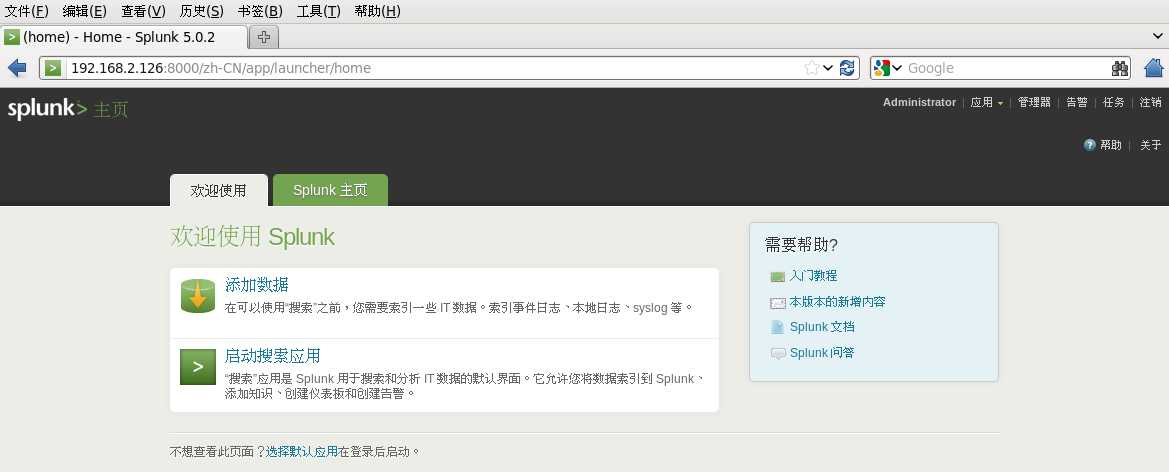Click the 关于 link in header
1169x472 pixels.
pos(1150,145)
